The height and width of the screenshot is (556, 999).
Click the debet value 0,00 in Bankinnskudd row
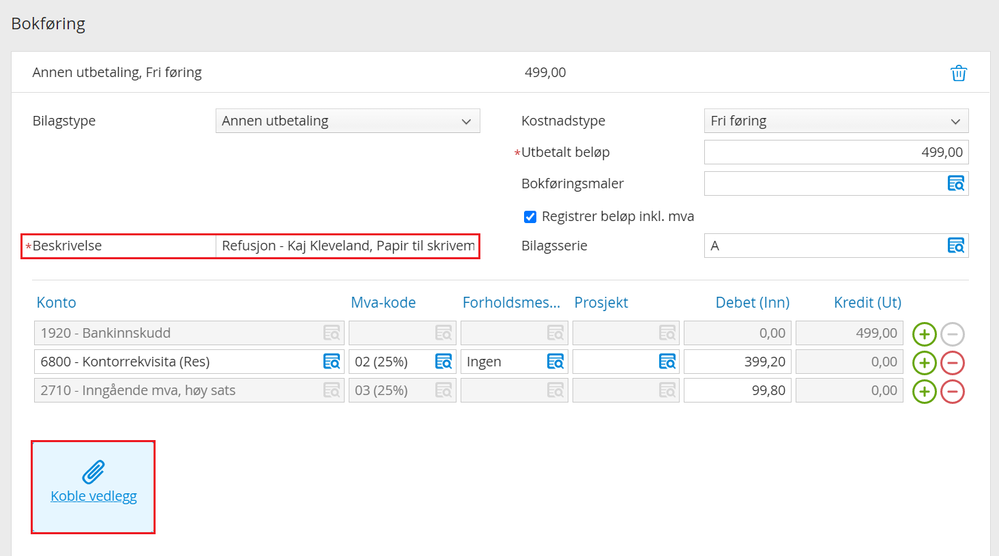pyautogui.click(x=772, y=333)
